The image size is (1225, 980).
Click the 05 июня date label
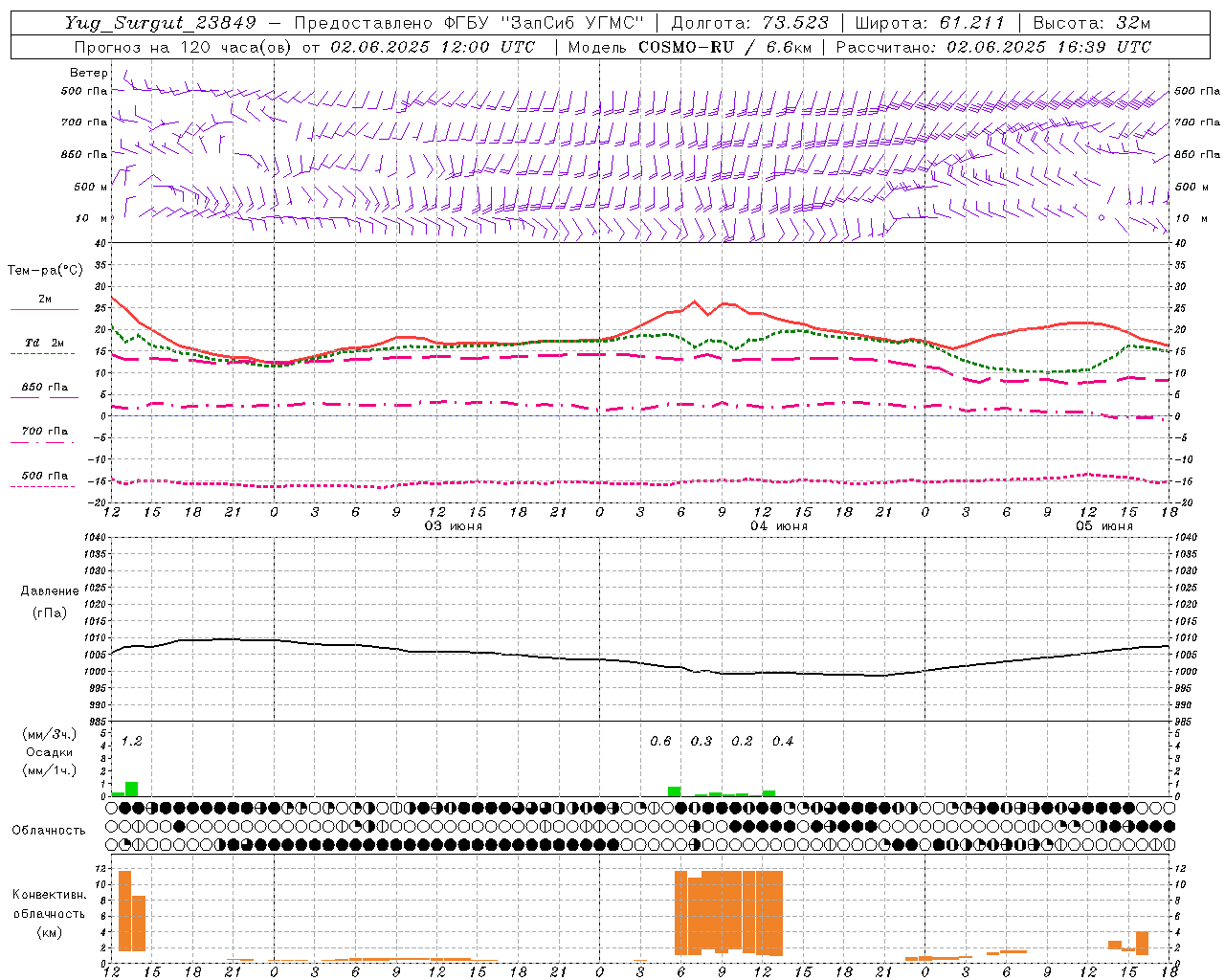[1104, 526]
